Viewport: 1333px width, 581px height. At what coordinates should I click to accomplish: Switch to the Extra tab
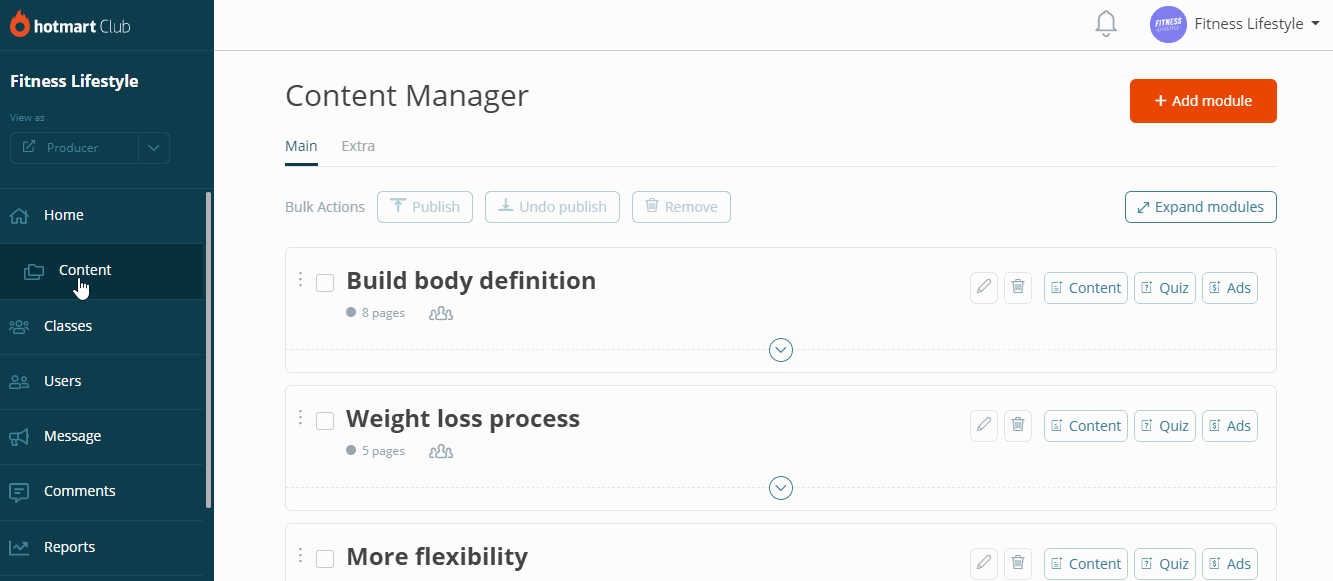358,146
